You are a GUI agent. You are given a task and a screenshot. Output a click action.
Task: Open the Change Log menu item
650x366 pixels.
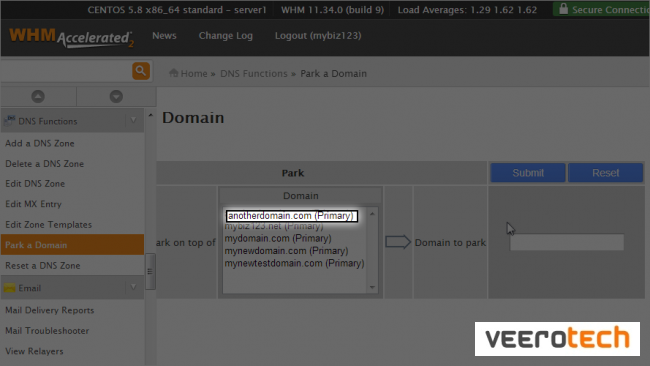pos(226,36)
